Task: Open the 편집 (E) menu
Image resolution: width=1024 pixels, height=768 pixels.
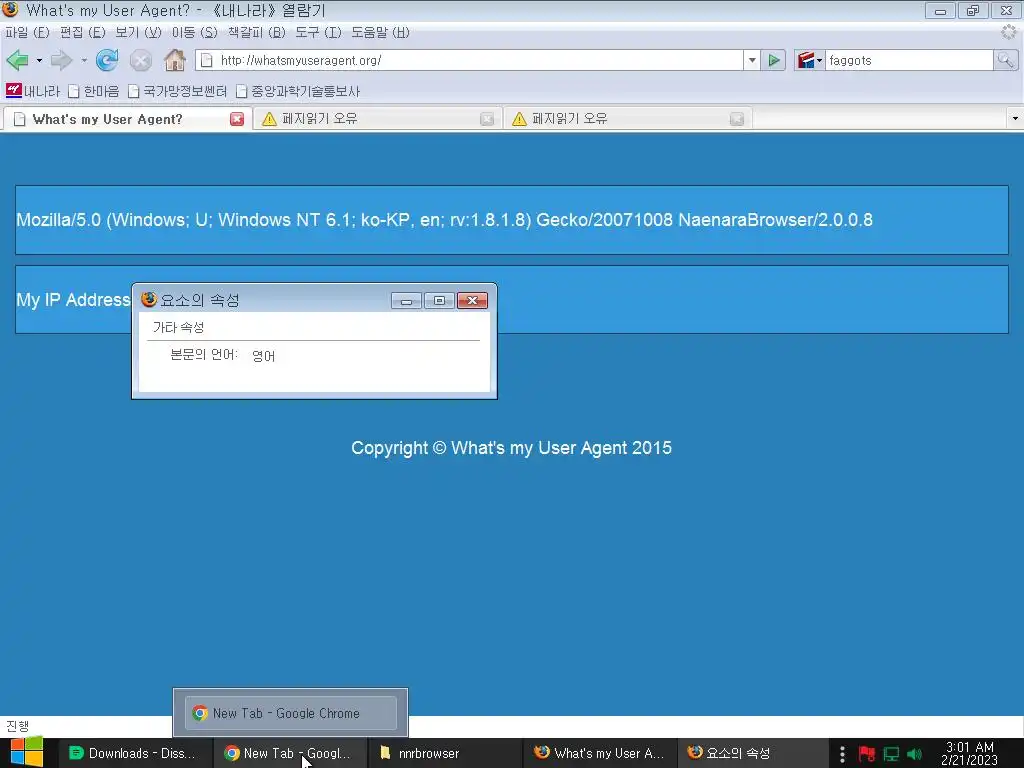Action: point(82,33)
